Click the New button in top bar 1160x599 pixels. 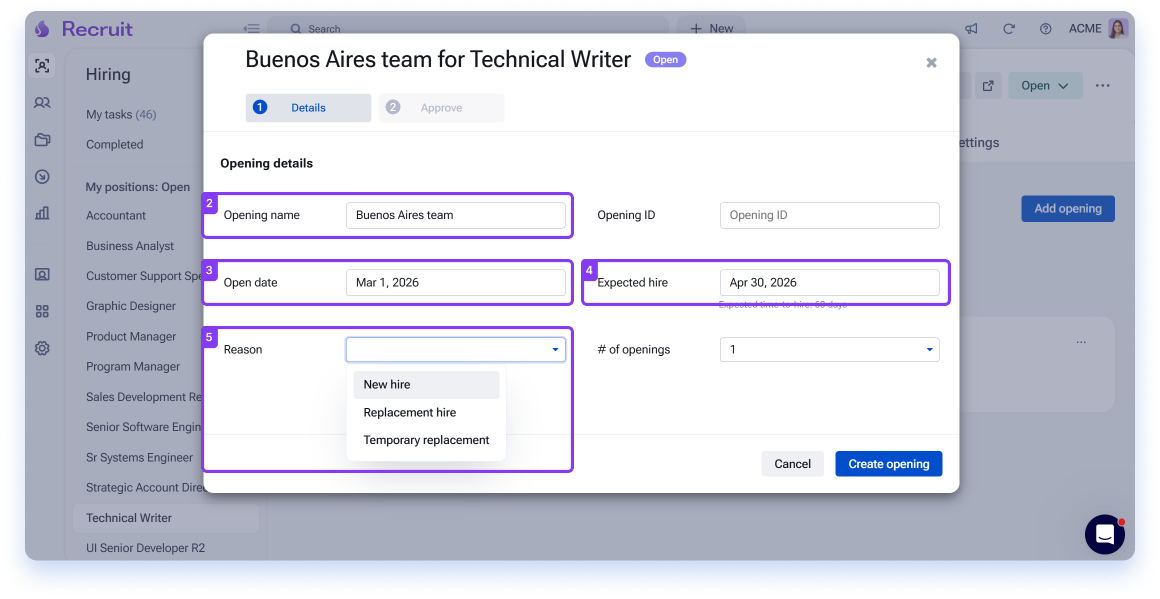click(x=711, y=29)
